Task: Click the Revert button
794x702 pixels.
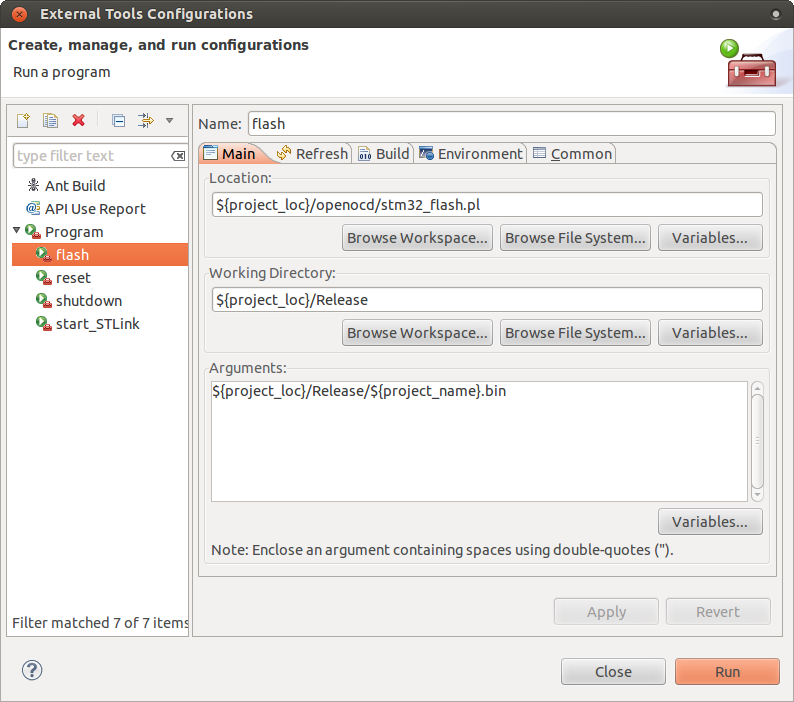Action: [718, 612]
